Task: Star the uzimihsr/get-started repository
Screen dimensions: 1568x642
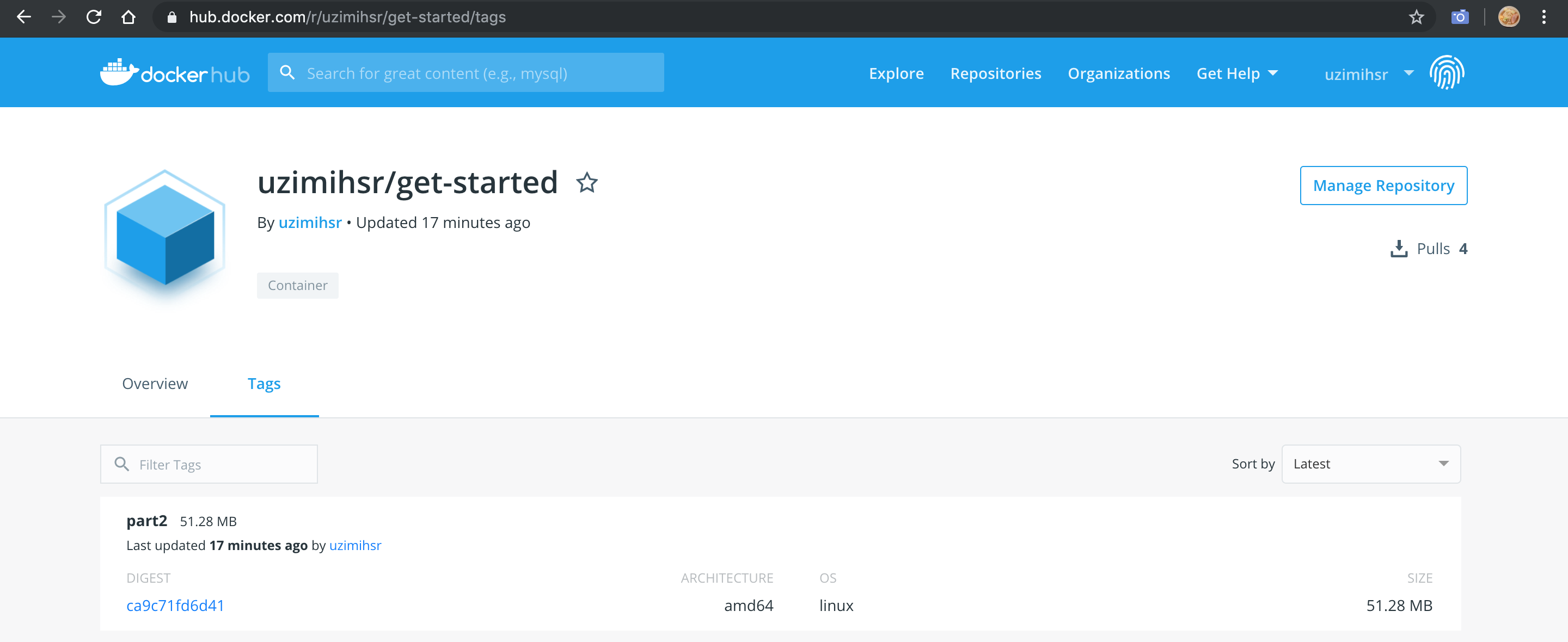Action: [x=587, y=183]
